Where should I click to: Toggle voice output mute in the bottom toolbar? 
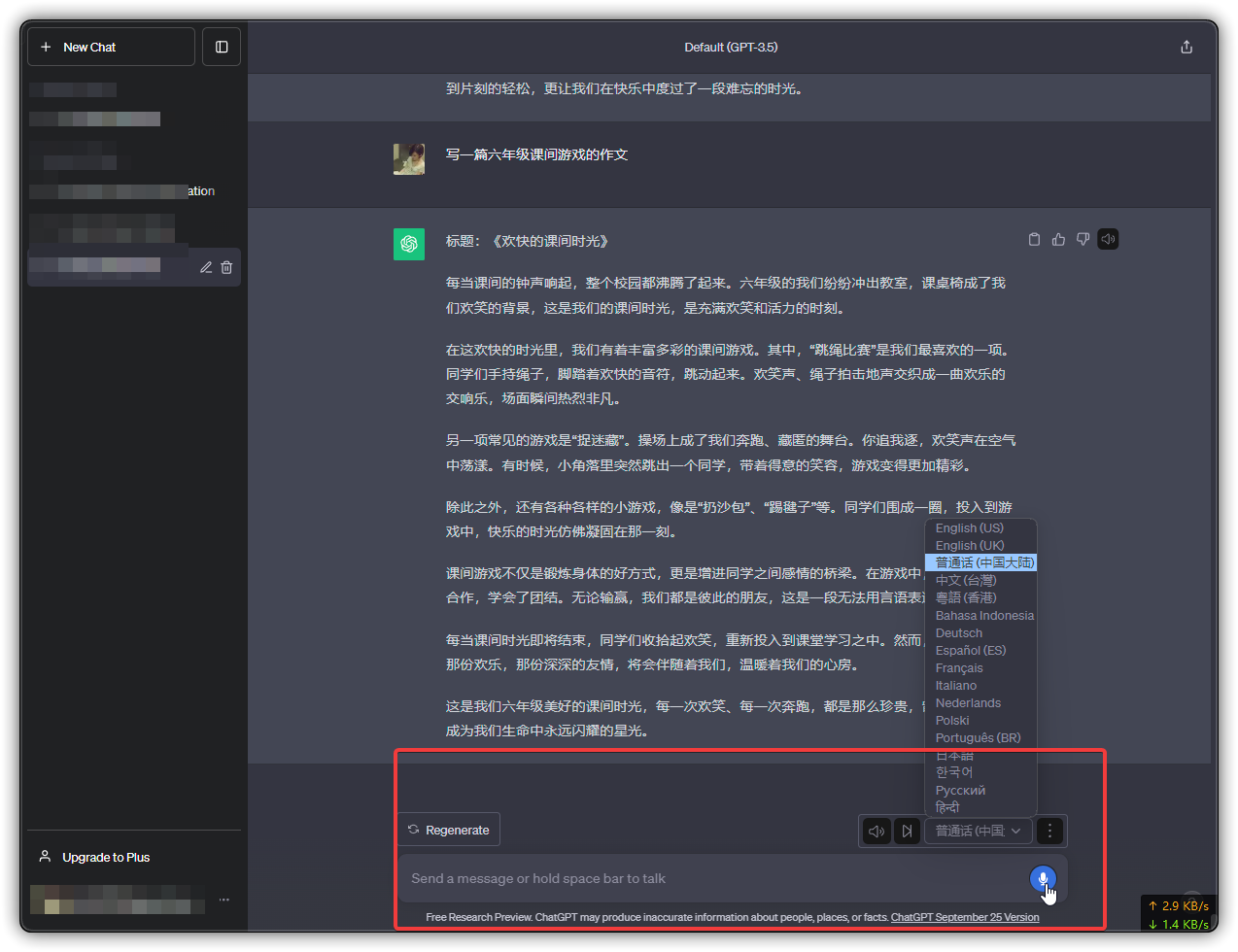[877, 831]
